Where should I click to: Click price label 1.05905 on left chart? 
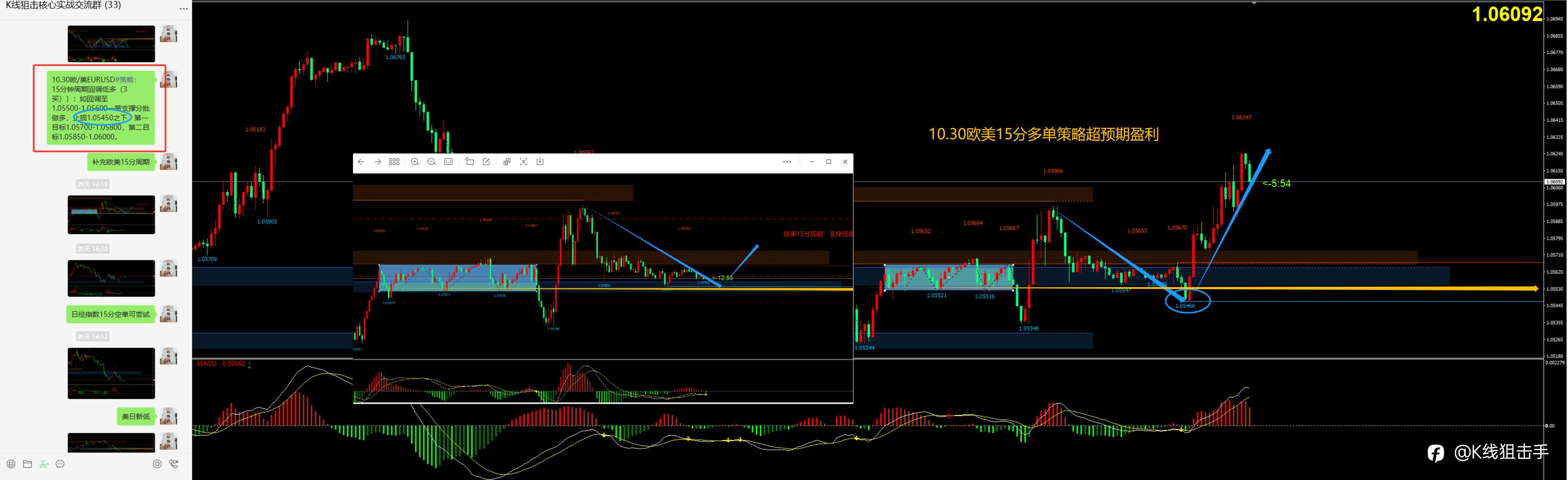tap(266, 222)
